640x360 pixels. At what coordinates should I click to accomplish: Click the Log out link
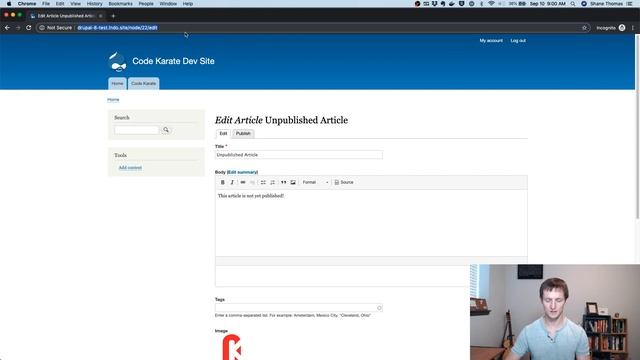click(518, 41)
